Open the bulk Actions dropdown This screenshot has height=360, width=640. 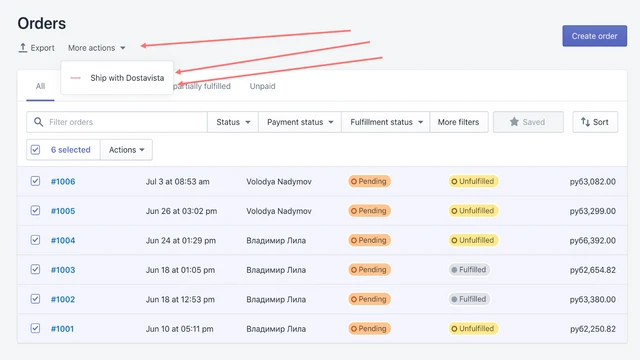(126, 150)
